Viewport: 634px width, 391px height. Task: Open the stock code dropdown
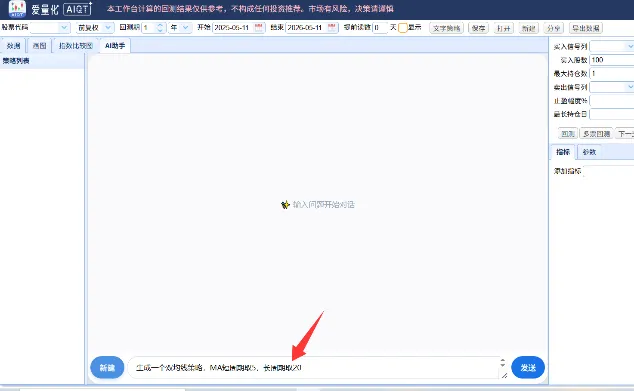[64, 27]
